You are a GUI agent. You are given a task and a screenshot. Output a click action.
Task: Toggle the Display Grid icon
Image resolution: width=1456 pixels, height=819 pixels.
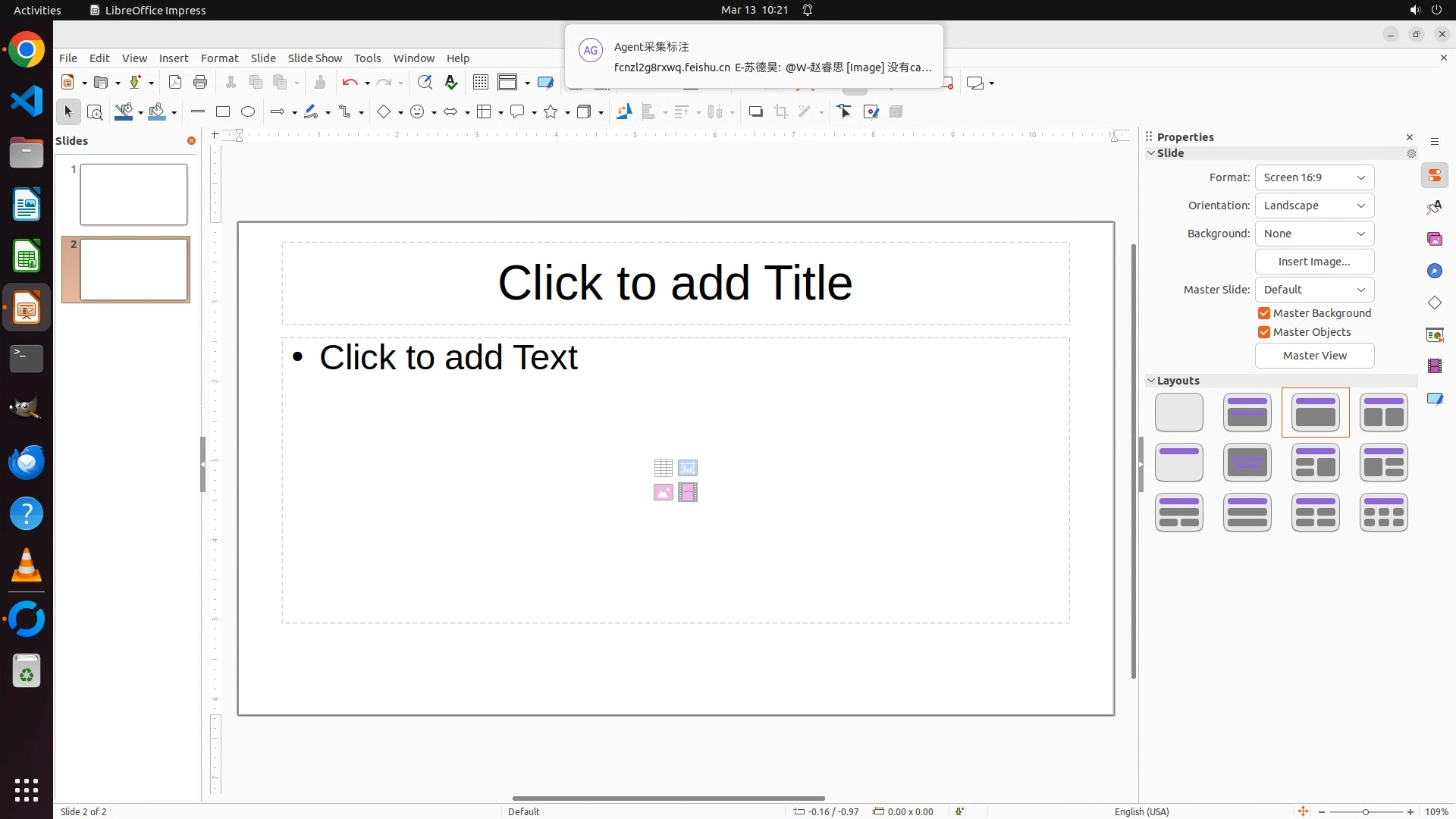[x=481, y=83]
